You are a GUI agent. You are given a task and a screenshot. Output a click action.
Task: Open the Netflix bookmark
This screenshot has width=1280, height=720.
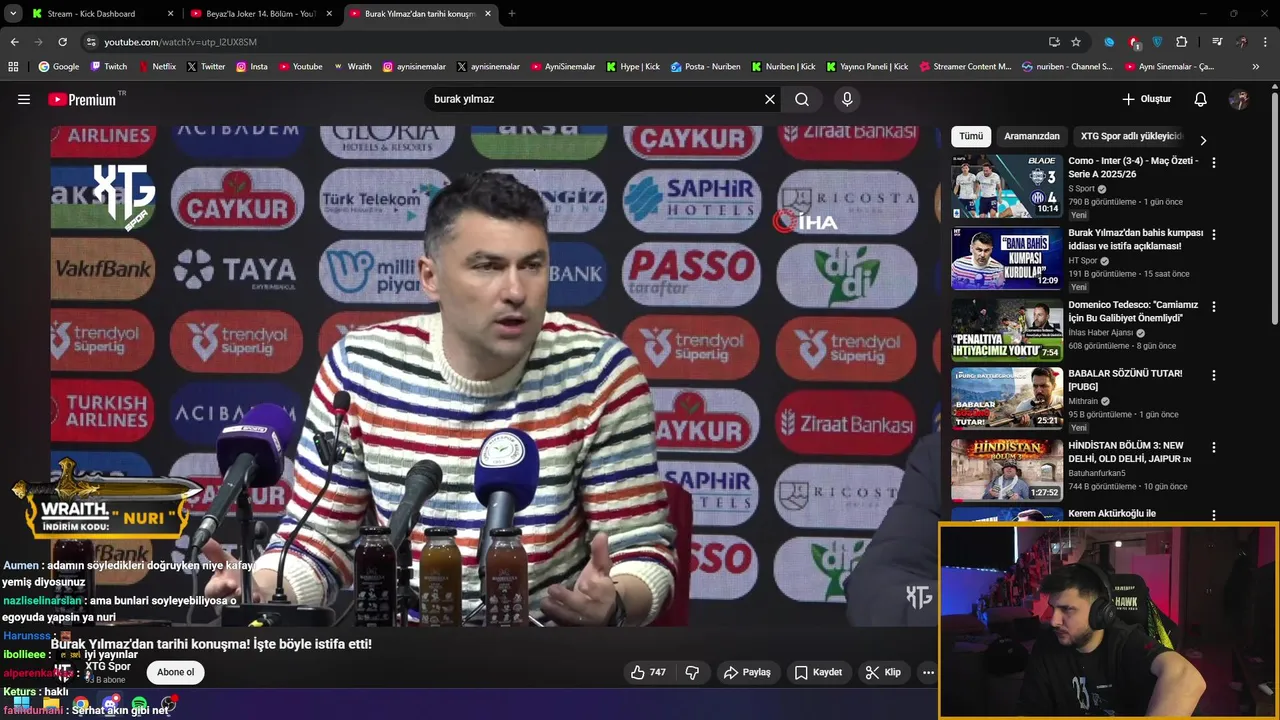coord(157,67)
